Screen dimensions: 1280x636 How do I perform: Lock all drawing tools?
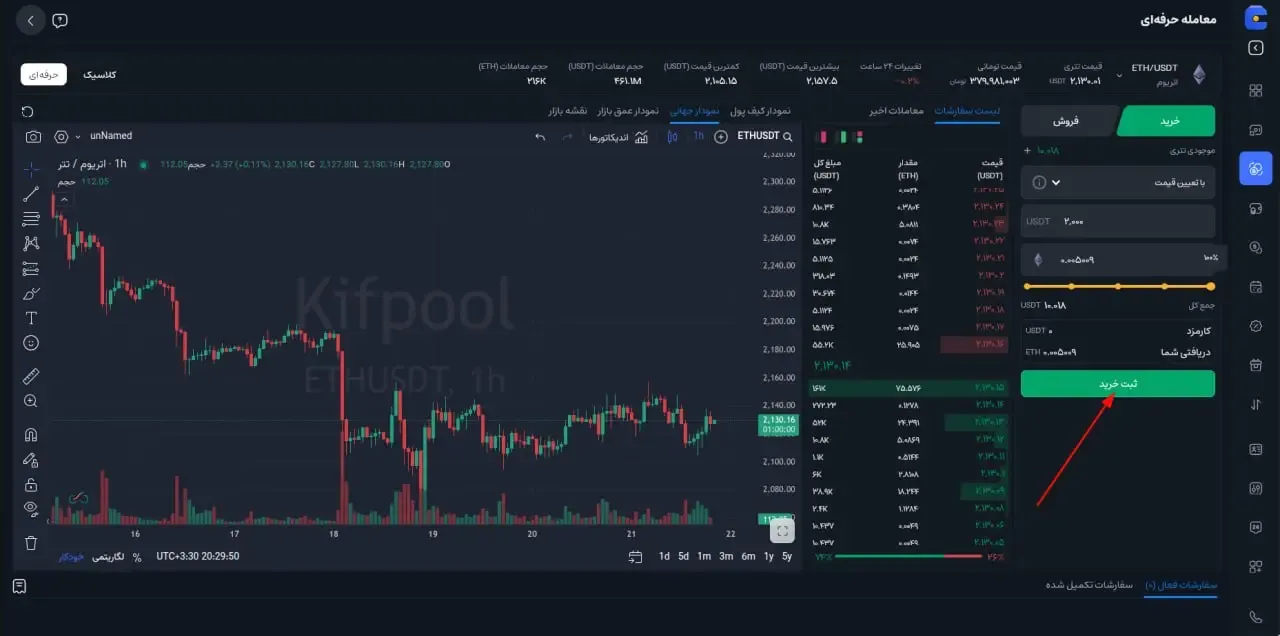pos(31,485)
